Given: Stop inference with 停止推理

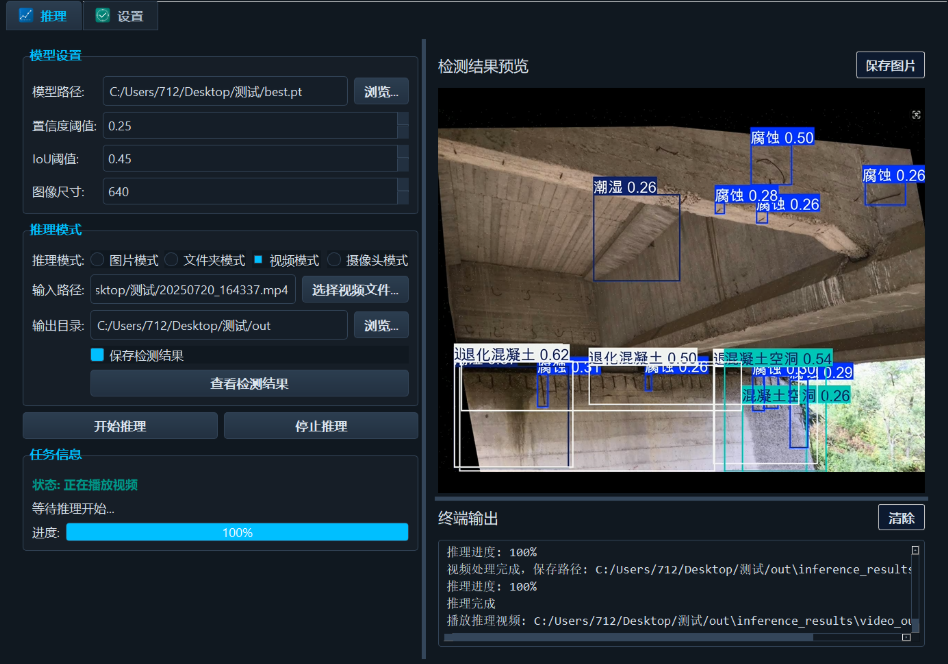Looking at the screenshot, I should point(320,425).
